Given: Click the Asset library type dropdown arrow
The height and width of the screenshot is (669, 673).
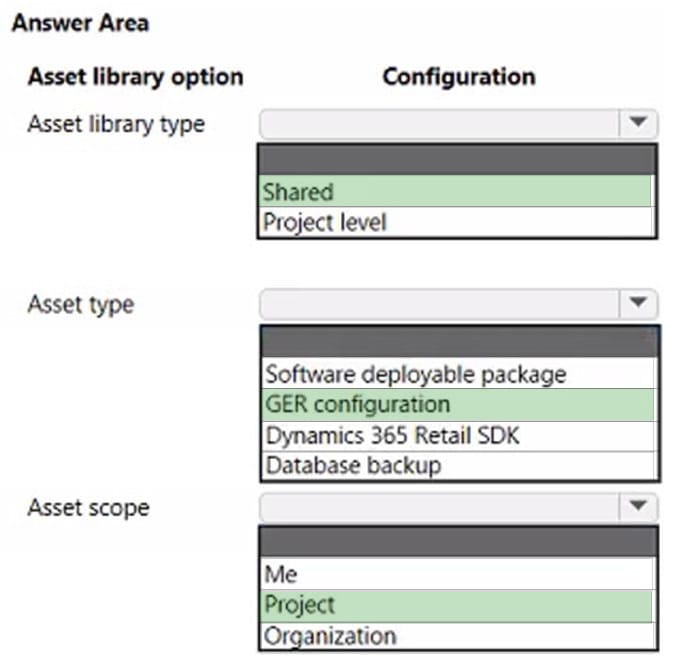Looking at the screenshot, I should (638, 125).
